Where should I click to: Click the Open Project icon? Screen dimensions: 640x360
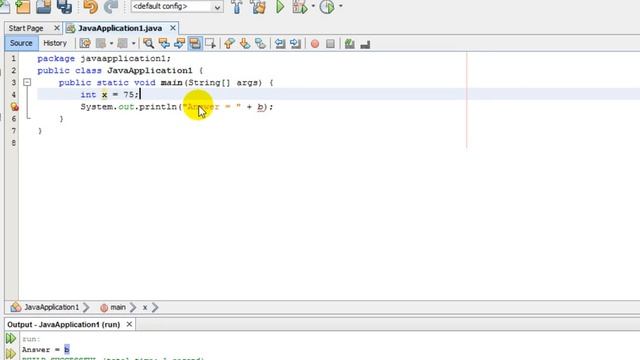pos(43,6)
